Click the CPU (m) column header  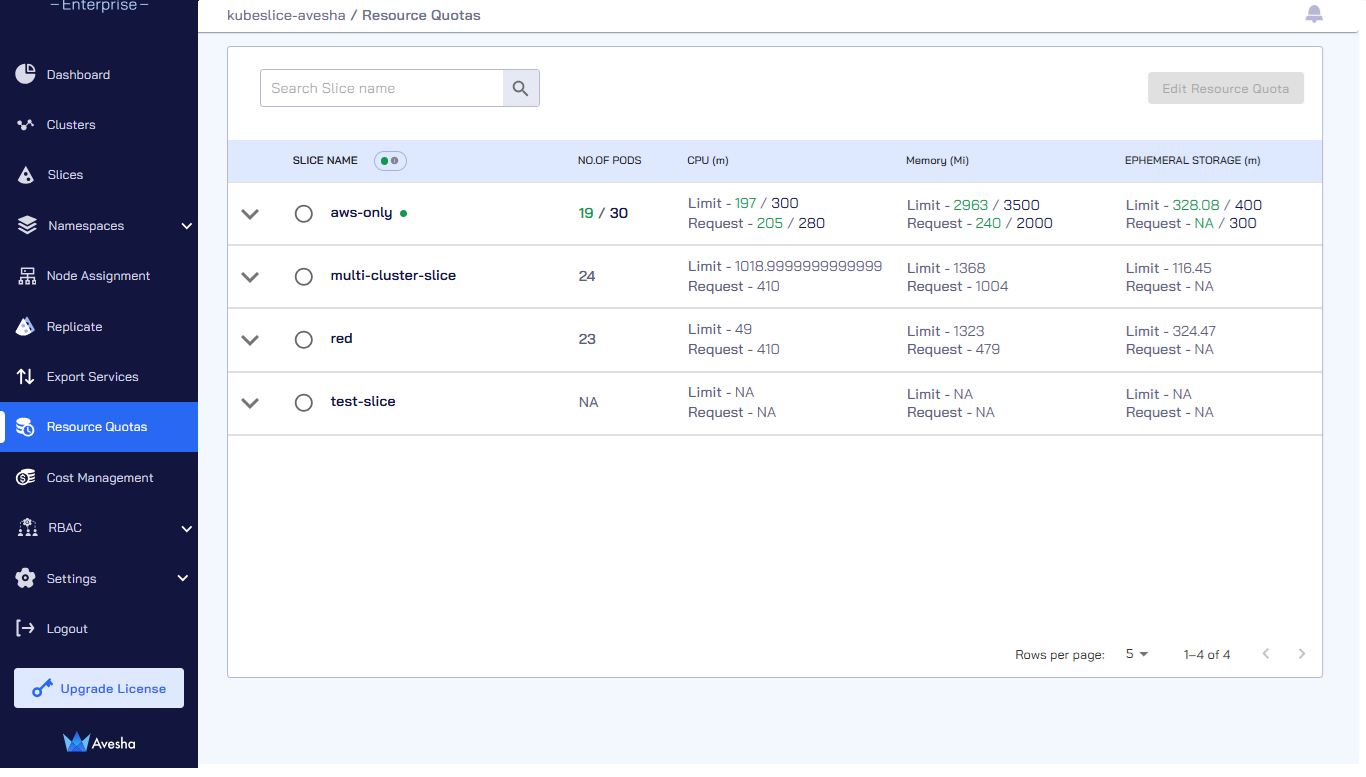[x=708, y=160]
